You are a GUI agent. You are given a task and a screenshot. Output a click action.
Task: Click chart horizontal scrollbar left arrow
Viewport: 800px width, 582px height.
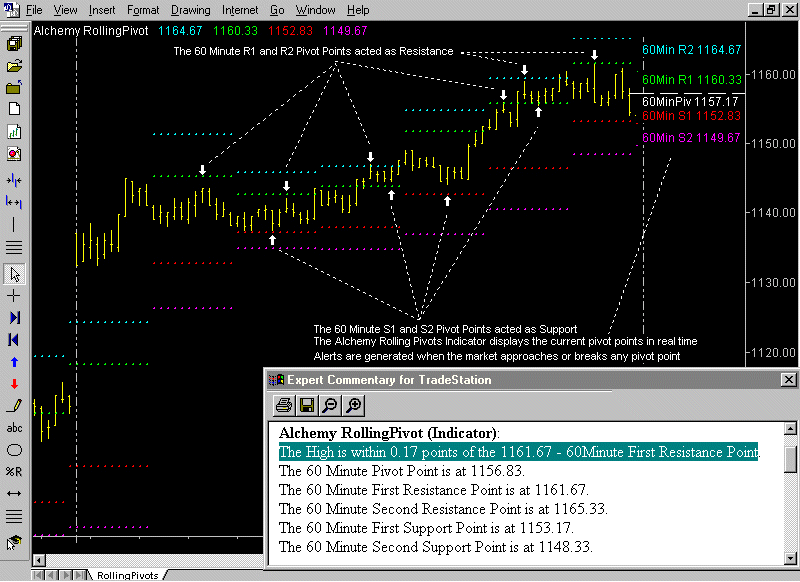tap(39, 560)
